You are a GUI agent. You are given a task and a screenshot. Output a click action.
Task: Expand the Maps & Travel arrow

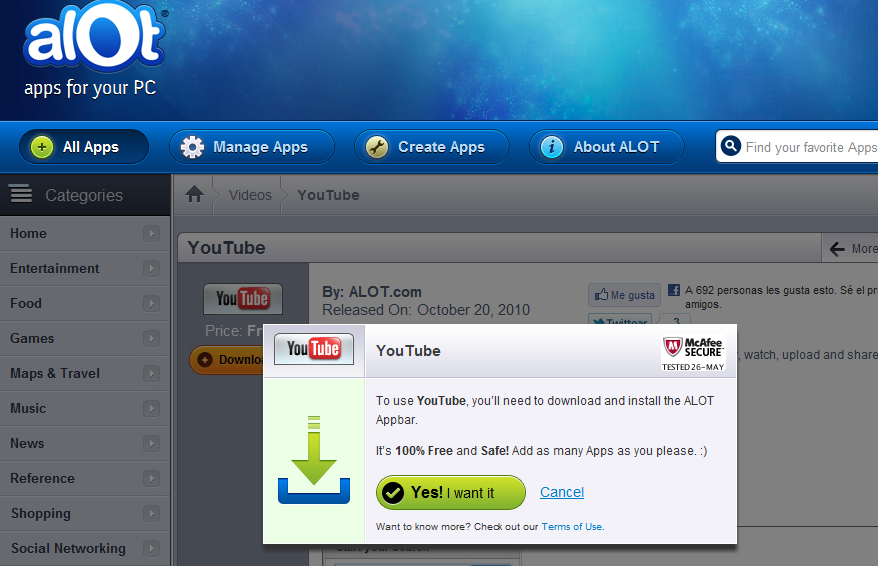pyautogui.click(x=151, y=373)
